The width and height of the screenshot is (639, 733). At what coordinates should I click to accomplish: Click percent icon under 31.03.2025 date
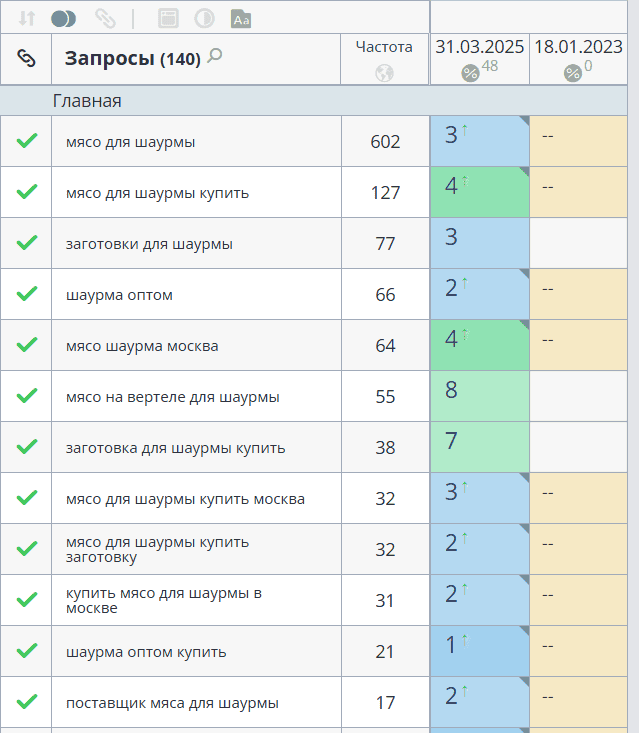(470, 72)
